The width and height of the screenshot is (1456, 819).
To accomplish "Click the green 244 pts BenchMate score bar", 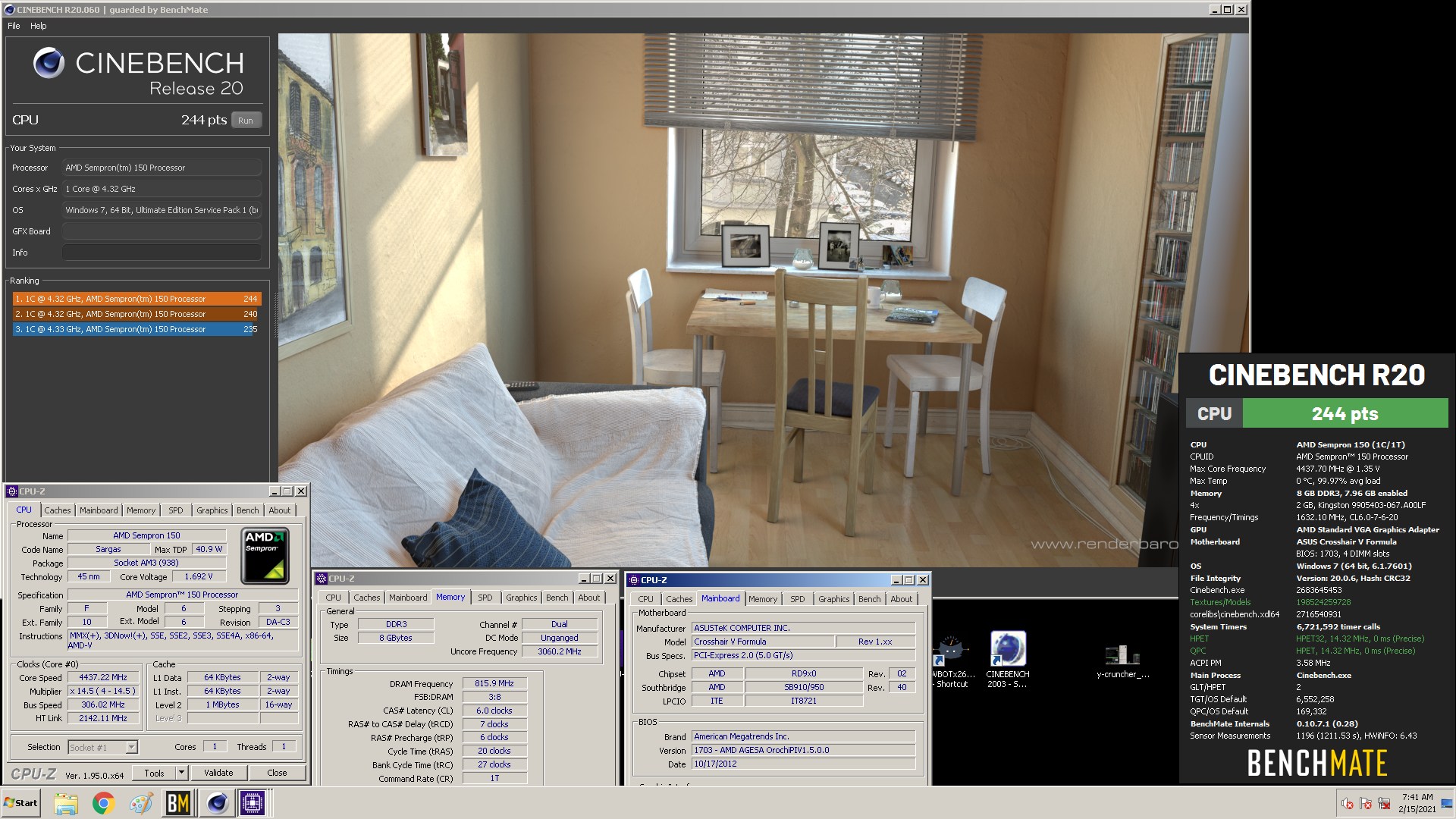I will click(x=1345, y=414).
